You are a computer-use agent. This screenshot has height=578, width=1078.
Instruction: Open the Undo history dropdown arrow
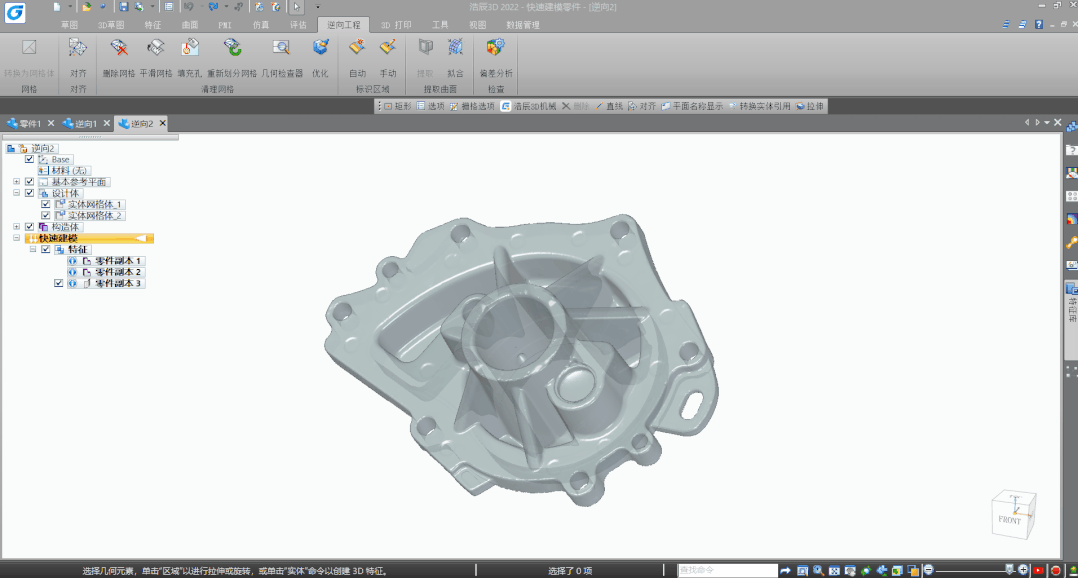(201, 7)
